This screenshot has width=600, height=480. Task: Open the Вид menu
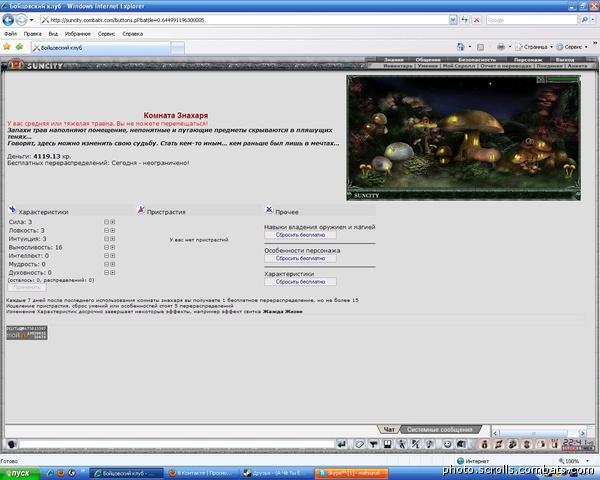pyautogui.click(x=53, y=34)
